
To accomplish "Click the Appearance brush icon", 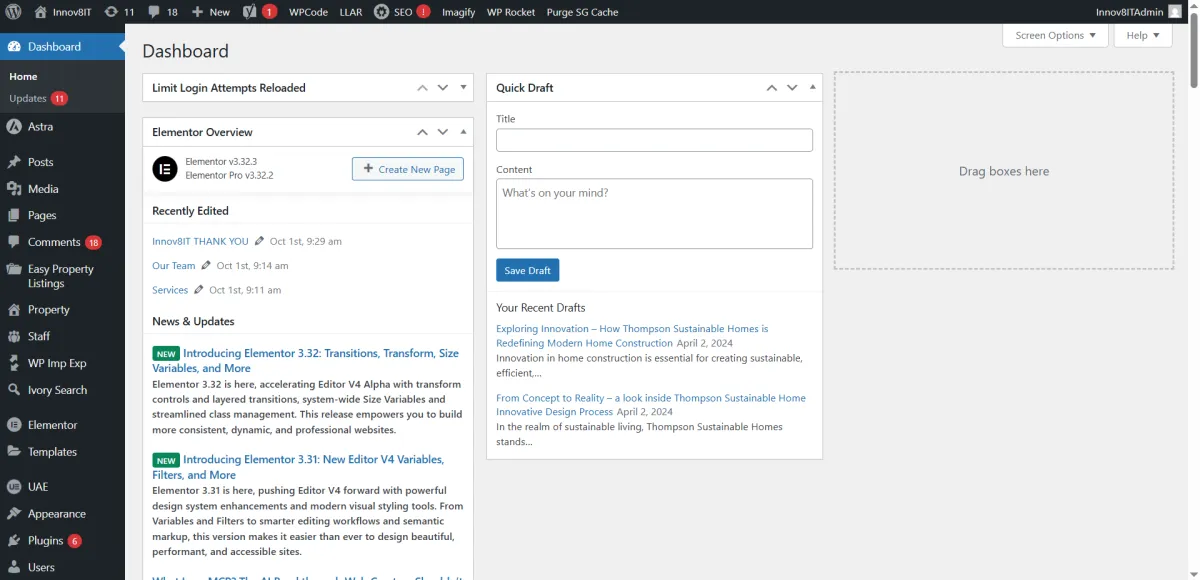I will tap(14, 514).
